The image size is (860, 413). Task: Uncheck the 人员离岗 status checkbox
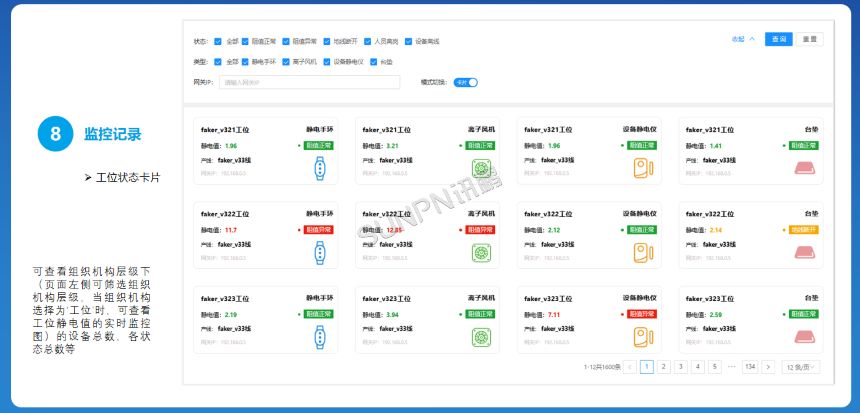coord(368,42)
